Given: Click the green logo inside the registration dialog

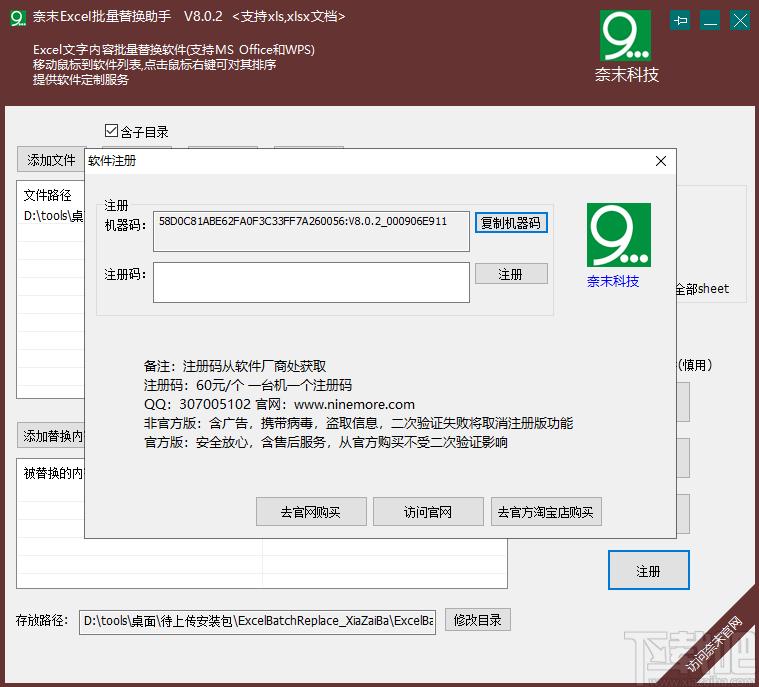Looking at the screenshot, I should [618, 235].
